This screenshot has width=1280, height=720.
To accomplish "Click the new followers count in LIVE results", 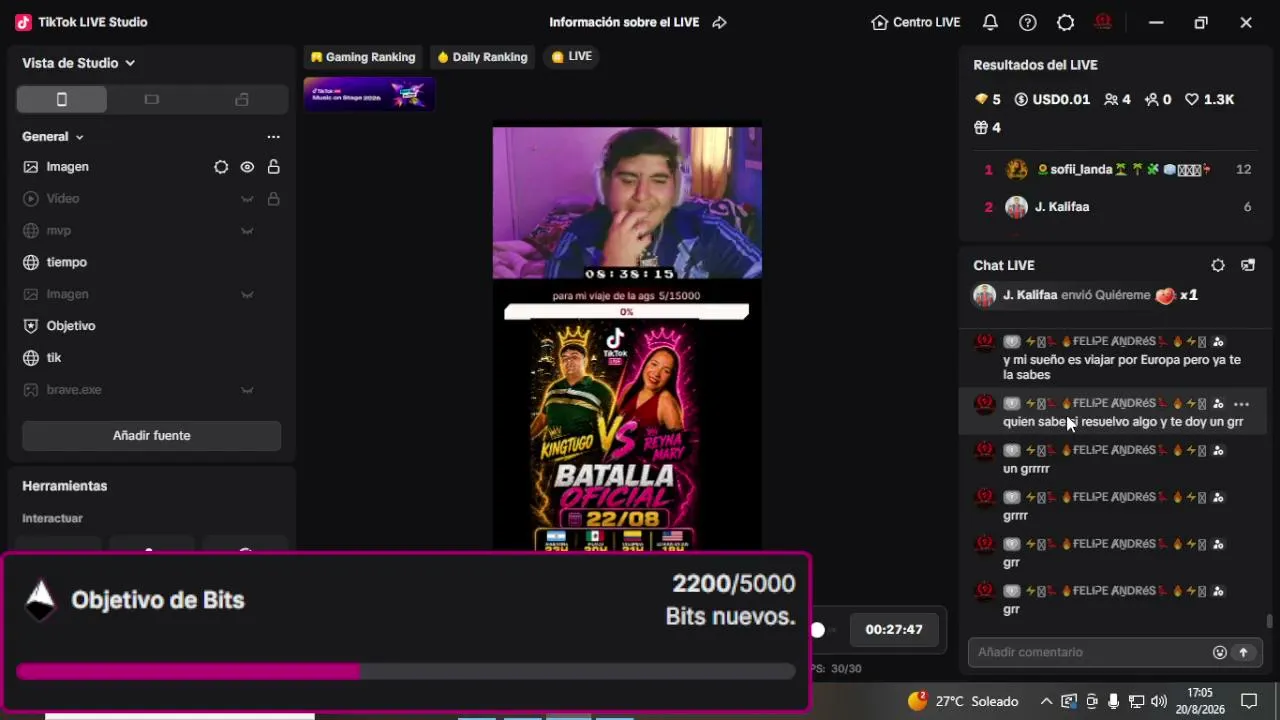I will 1158,100.
